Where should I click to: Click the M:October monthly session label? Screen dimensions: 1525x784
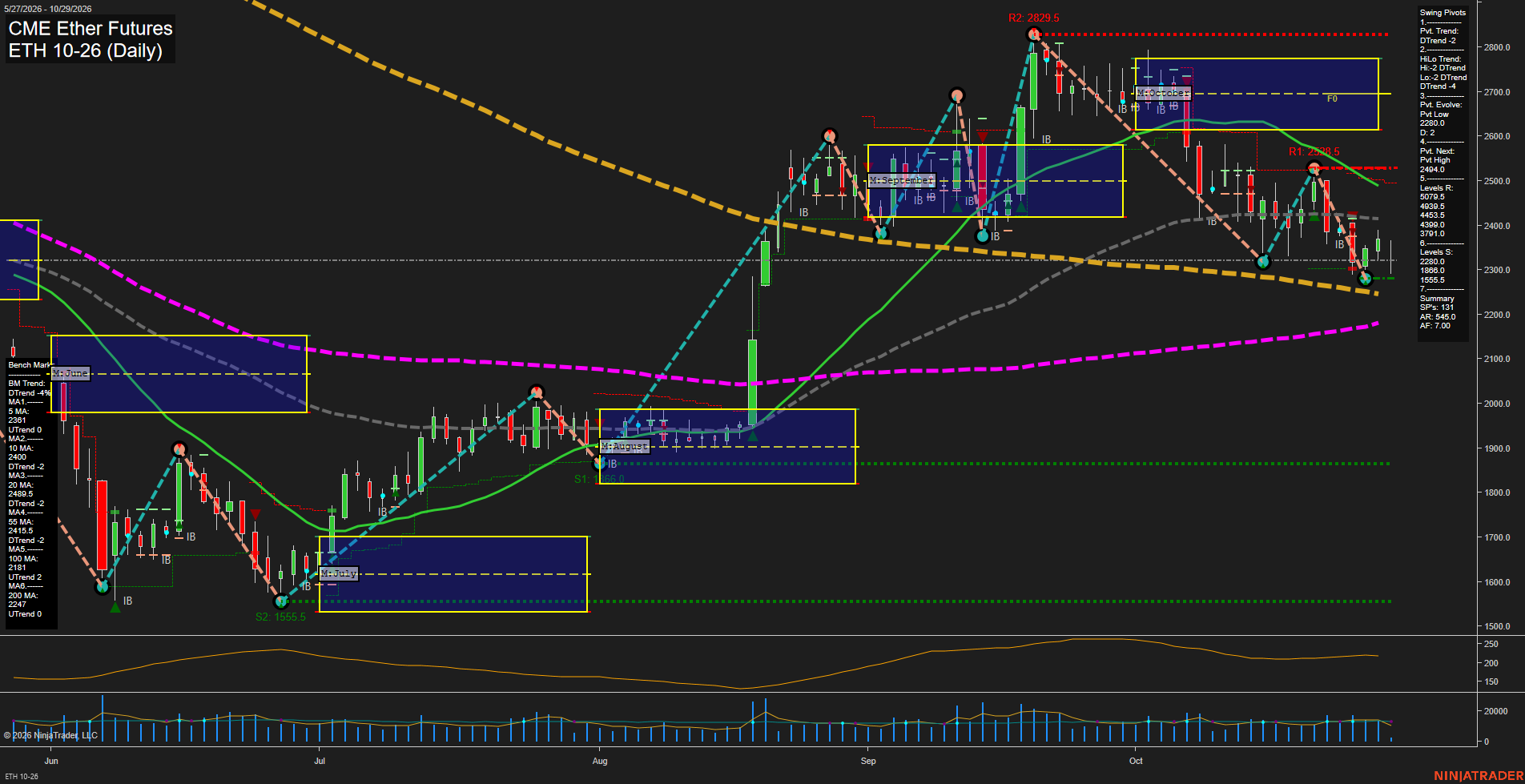click(1163, 93)
